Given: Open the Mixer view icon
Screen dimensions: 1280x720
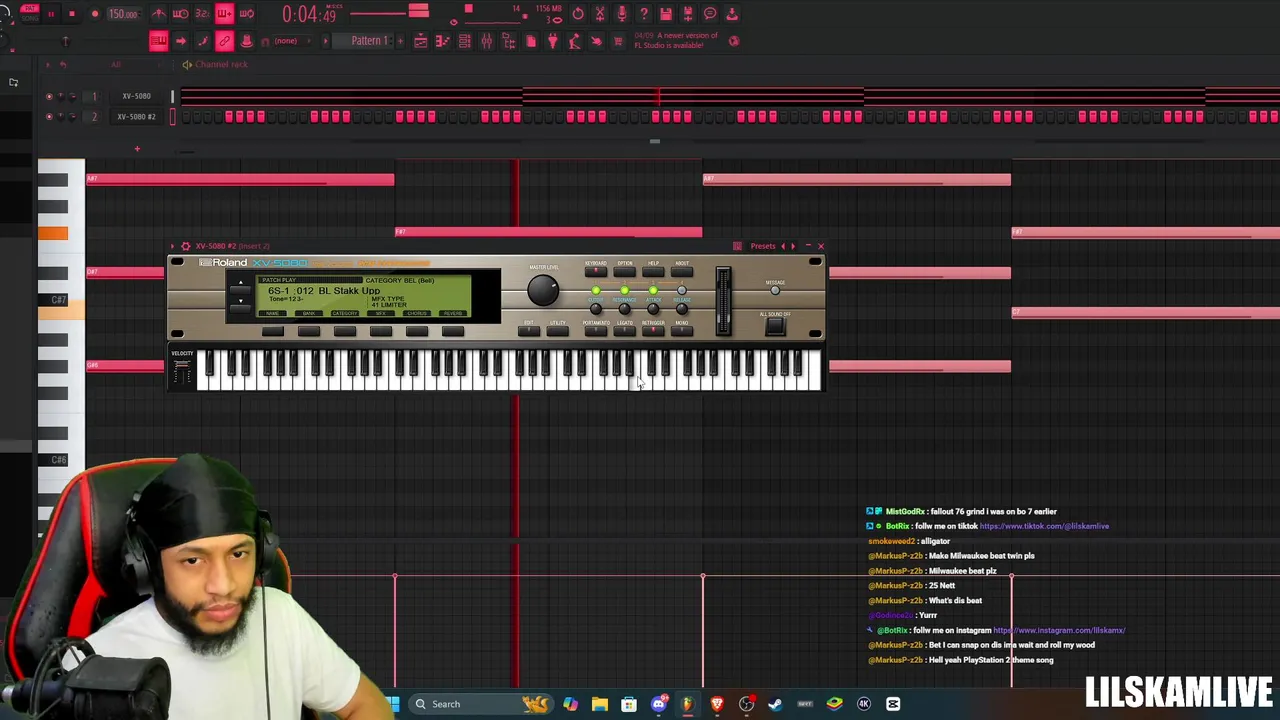Looking at the screenshot, I should point(487,41).
